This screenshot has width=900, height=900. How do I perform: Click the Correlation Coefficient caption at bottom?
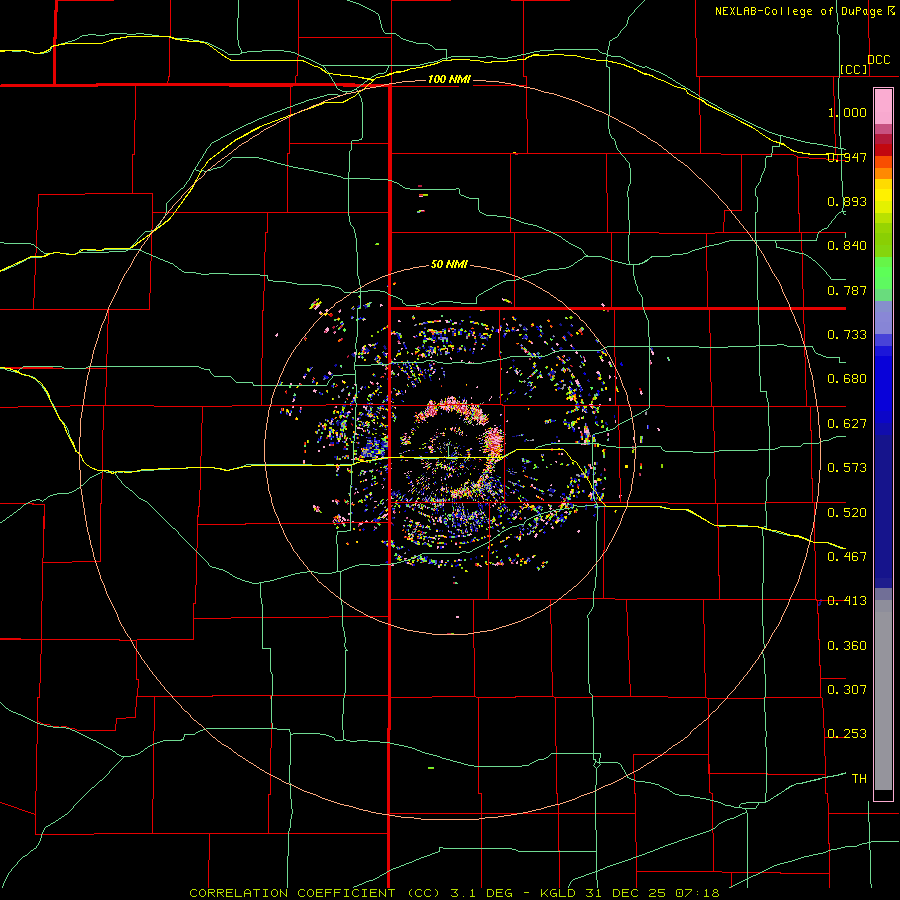[x=454, y=893]
